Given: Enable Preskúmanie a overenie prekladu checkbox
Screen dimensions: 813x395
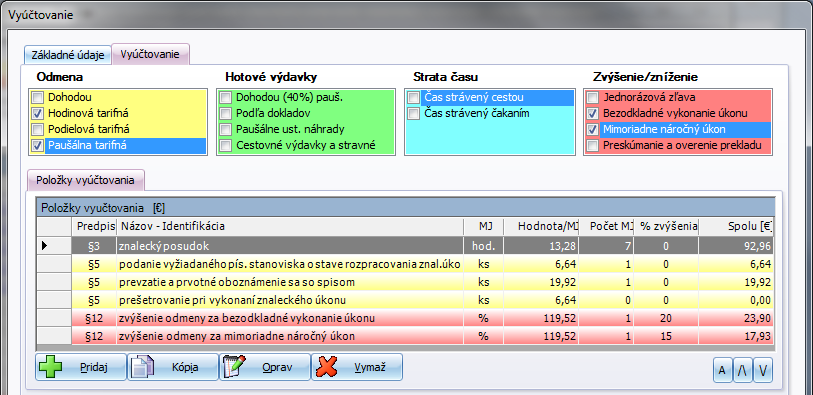Looking at the screenshot, I should [593, 146].
